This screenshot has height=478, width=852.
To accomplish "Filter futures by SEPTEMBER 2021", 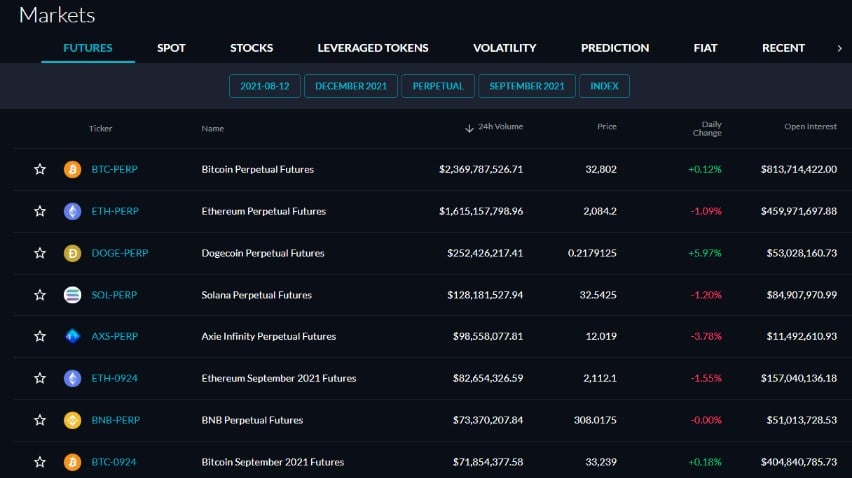I will pos(527,86).
